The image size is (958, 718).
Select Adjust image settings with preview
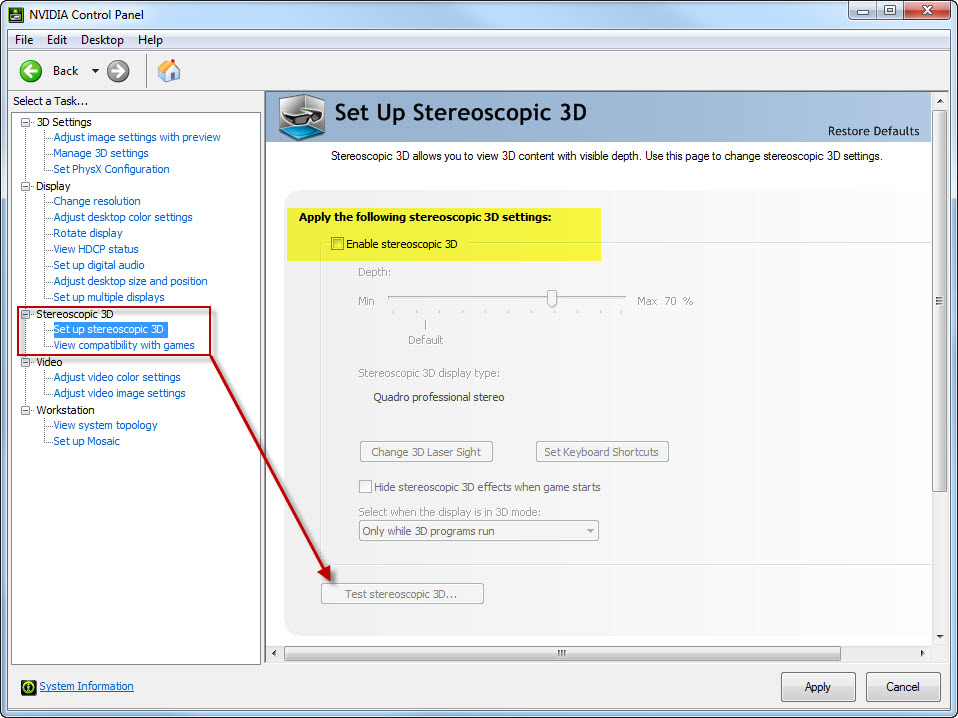pyautogui.click(x=137, y=137)
